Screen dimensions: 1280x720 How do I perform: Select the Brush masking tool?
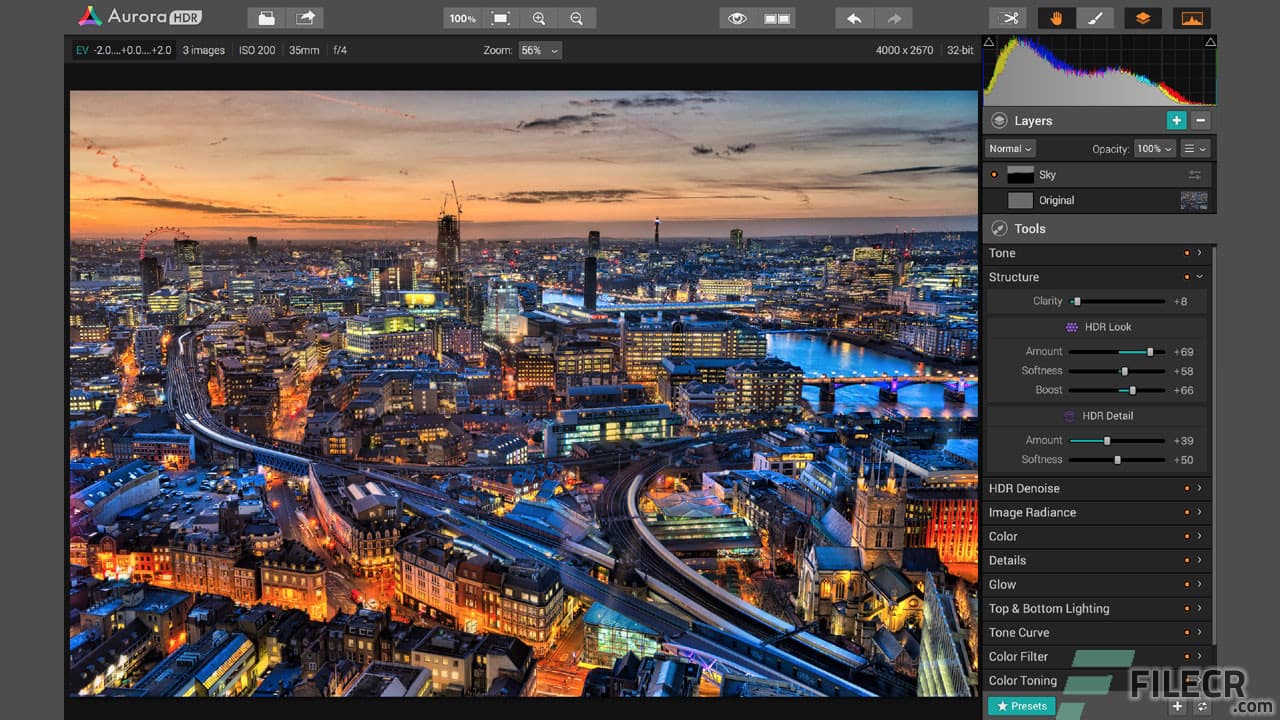pos(1096,17)
